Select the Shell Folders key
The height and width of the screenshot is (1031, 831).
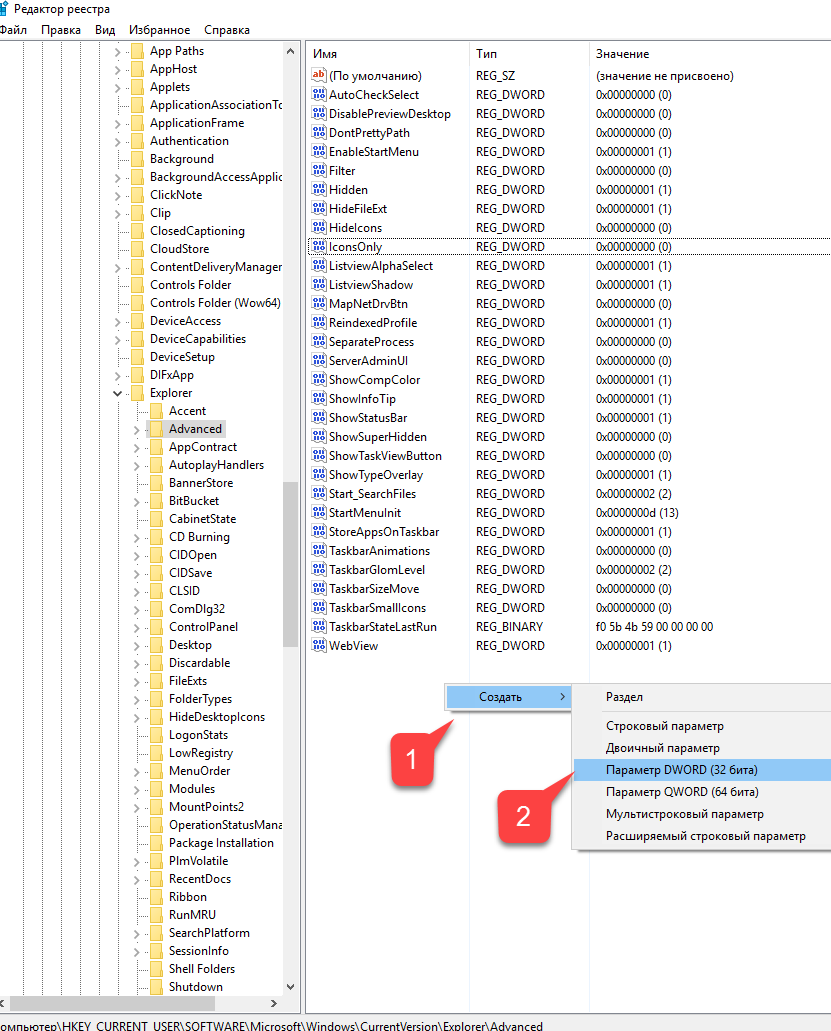tap(201, 969)
